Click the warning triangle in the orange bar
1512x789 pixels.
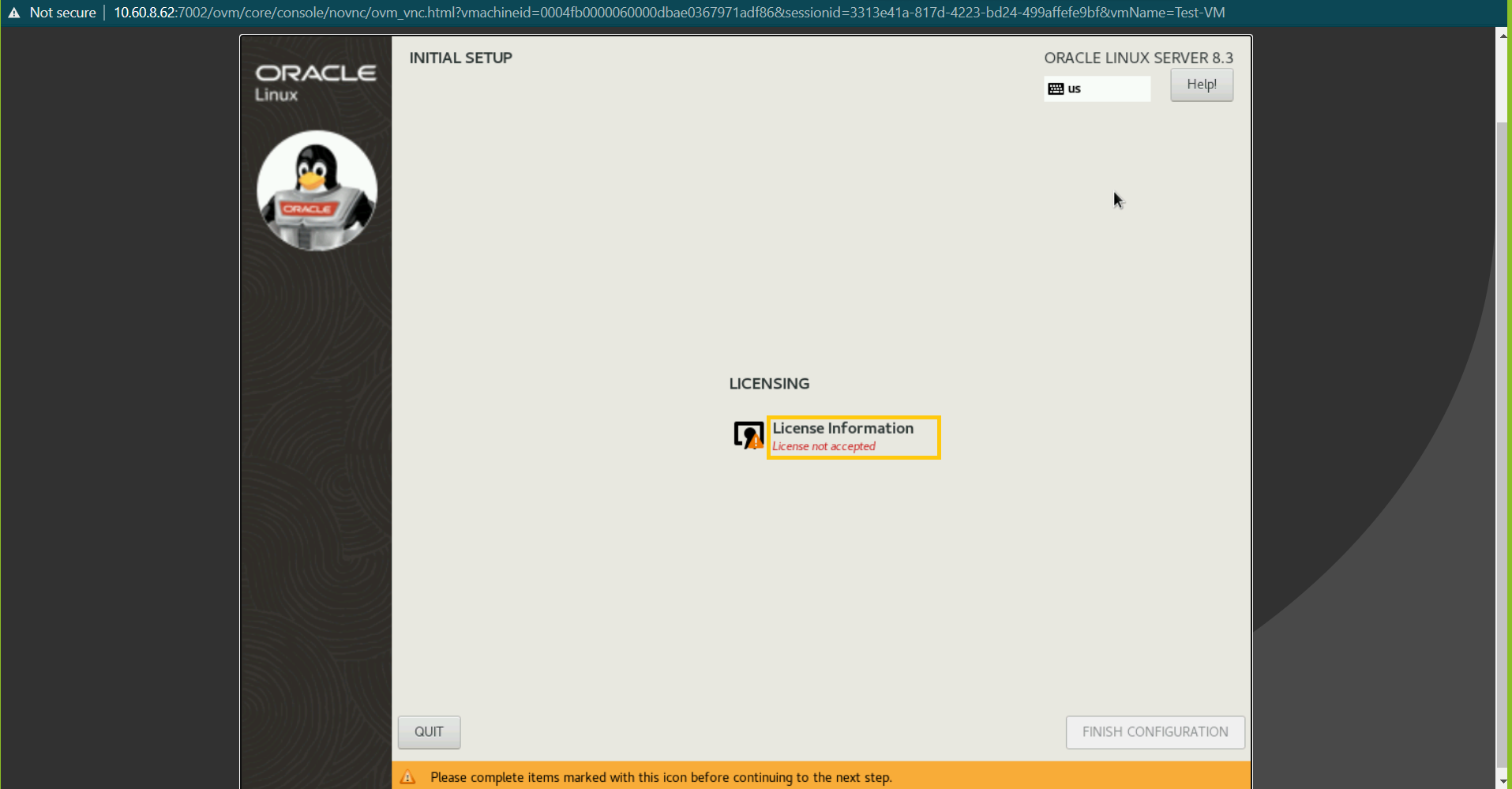(408, 777)
